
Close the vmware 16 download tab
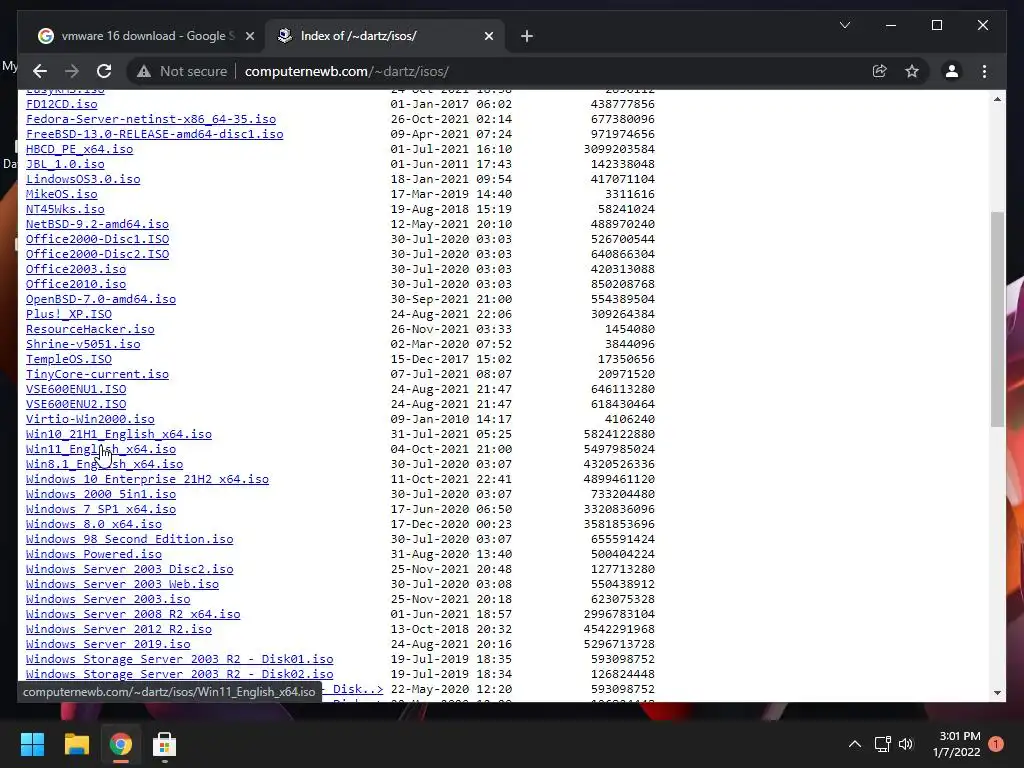coord(249,36)
